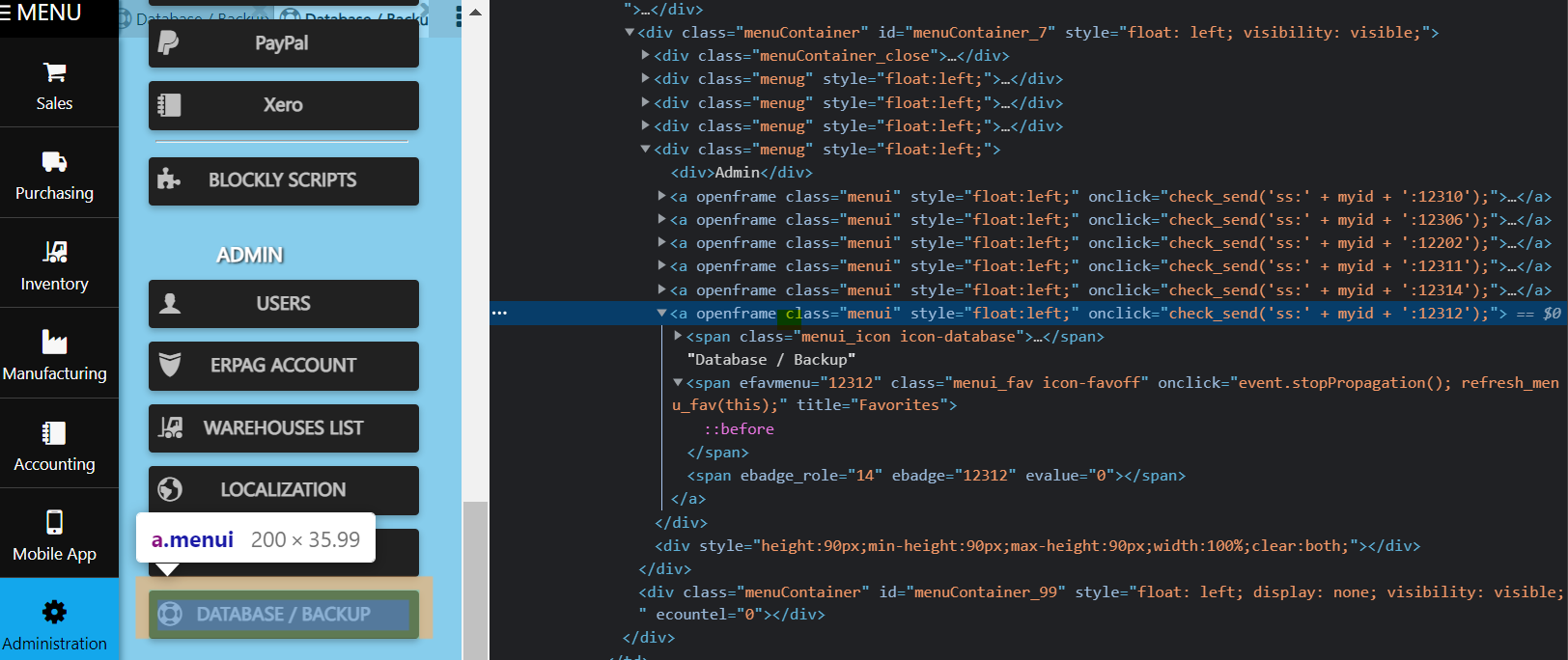The image size is (1568, 660).
Task: Click the DevTools row actions ellipsis
Action: coord(499,314)
